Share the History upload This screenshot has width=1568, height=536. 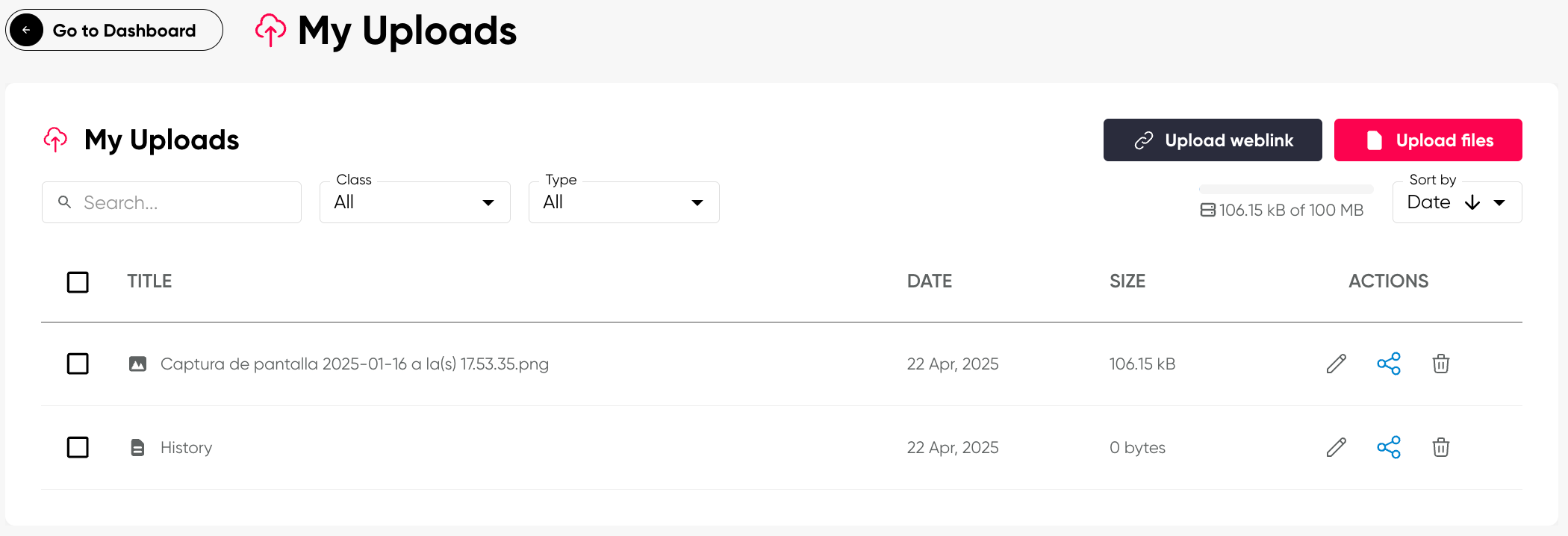coord(1388,447)
